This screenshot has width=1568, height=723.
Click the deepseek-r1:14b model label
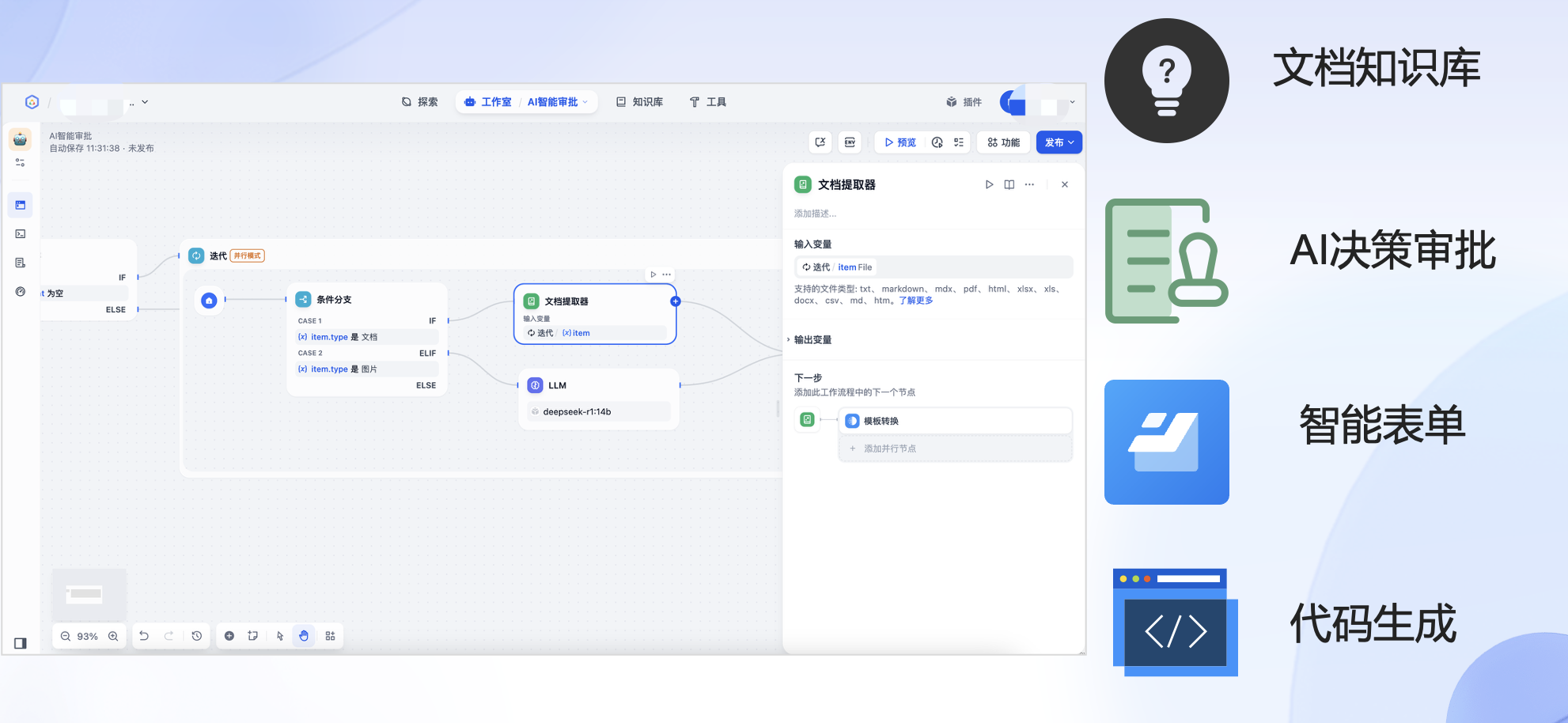pyautogui.click(x=577, y=411)
